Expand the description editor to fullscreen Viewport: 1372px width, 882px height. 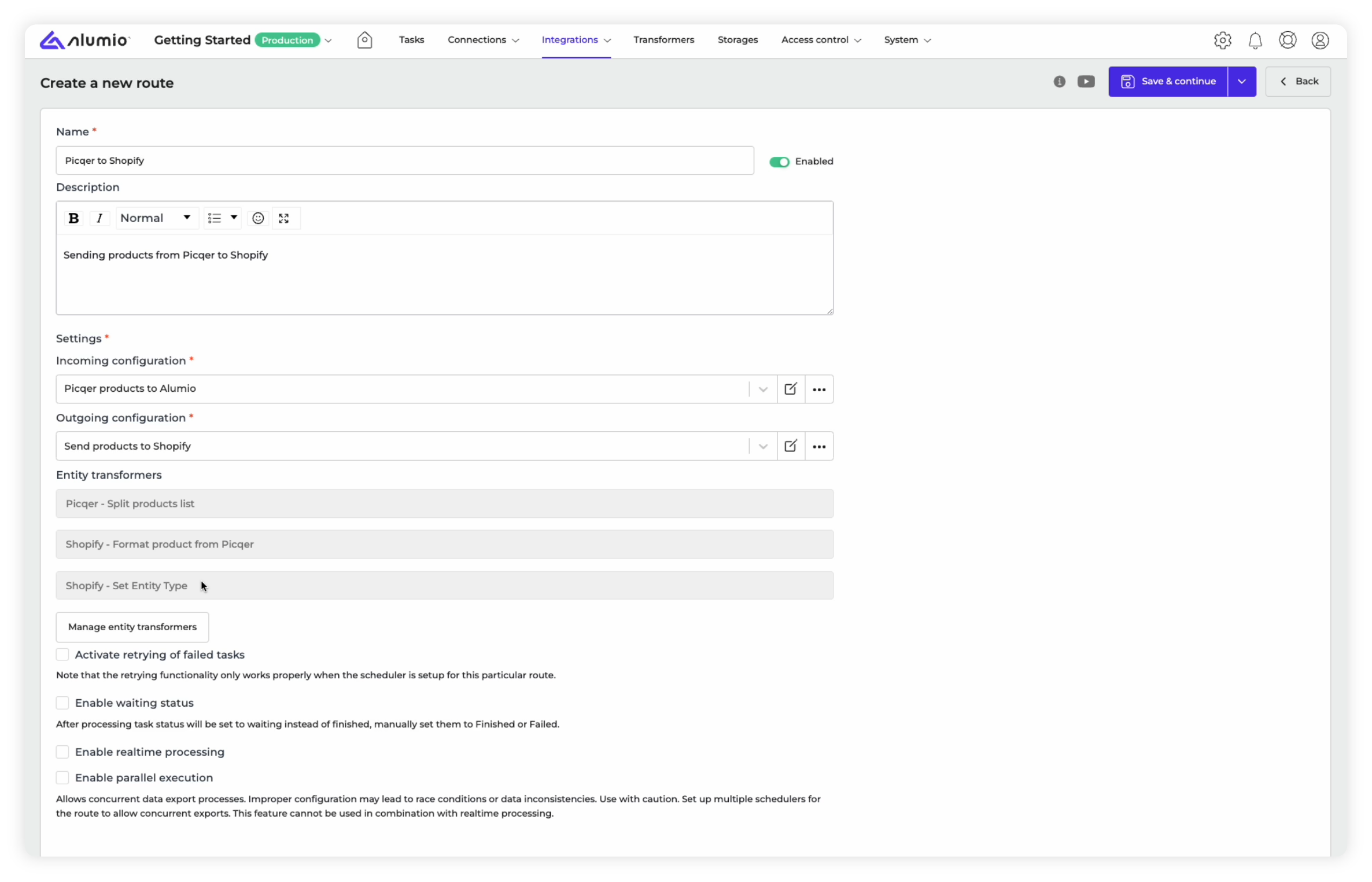click(283, 218)
